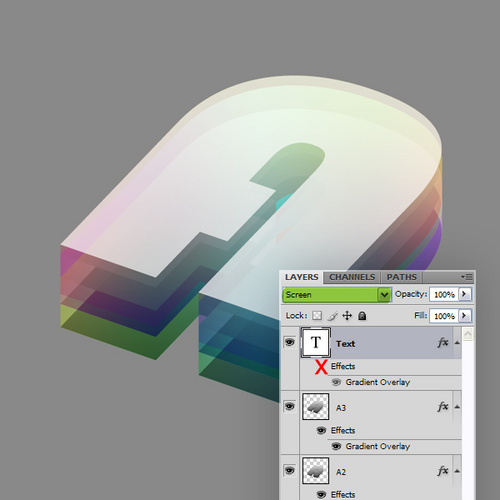Toggle Gradient Overlay eye under Text layer
500x500 pixels.
pos(336,382)
